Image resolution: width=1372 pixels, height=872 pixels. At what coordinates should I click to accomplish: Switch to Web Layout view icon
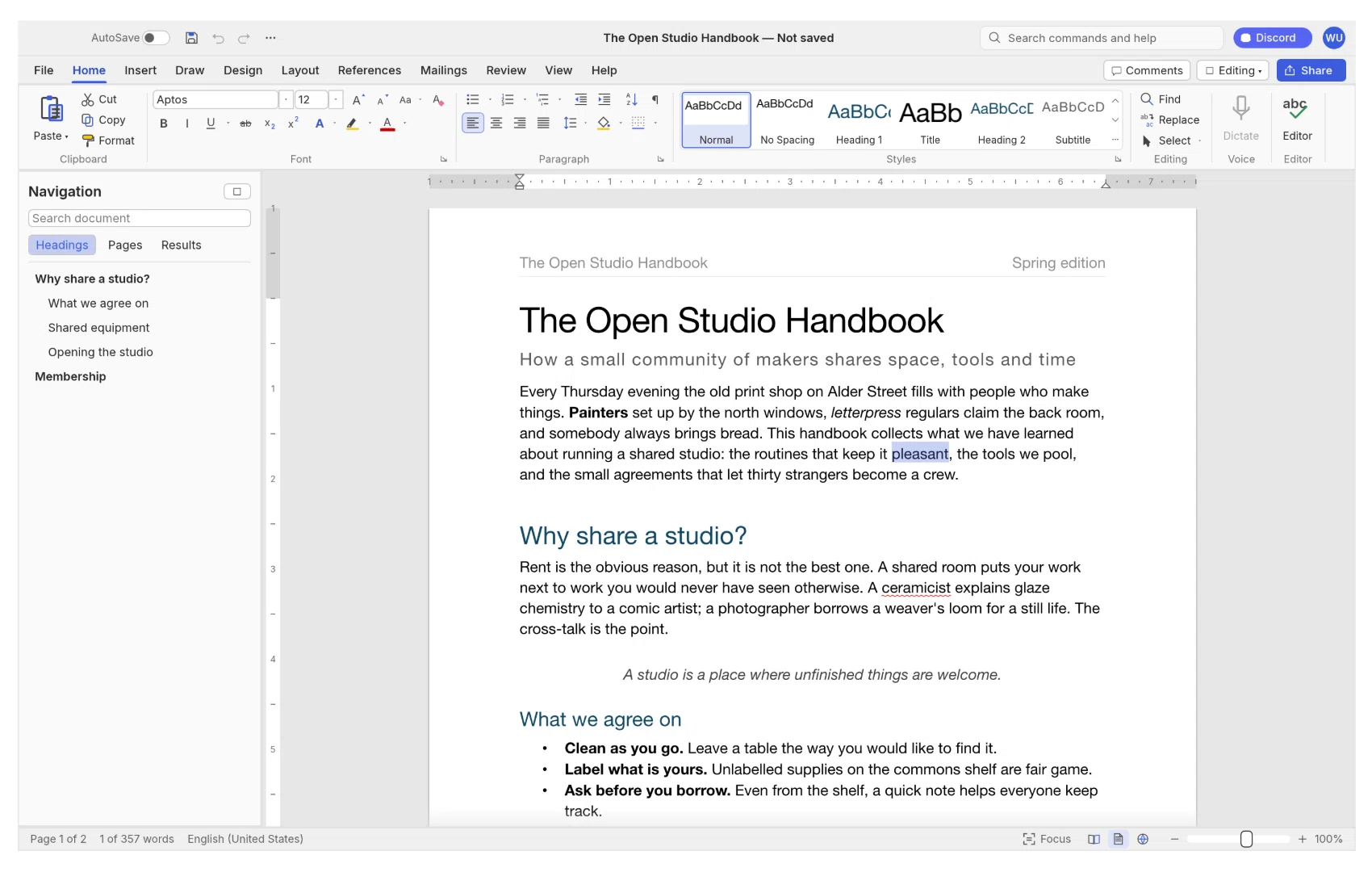click(x=1143, y=839)
